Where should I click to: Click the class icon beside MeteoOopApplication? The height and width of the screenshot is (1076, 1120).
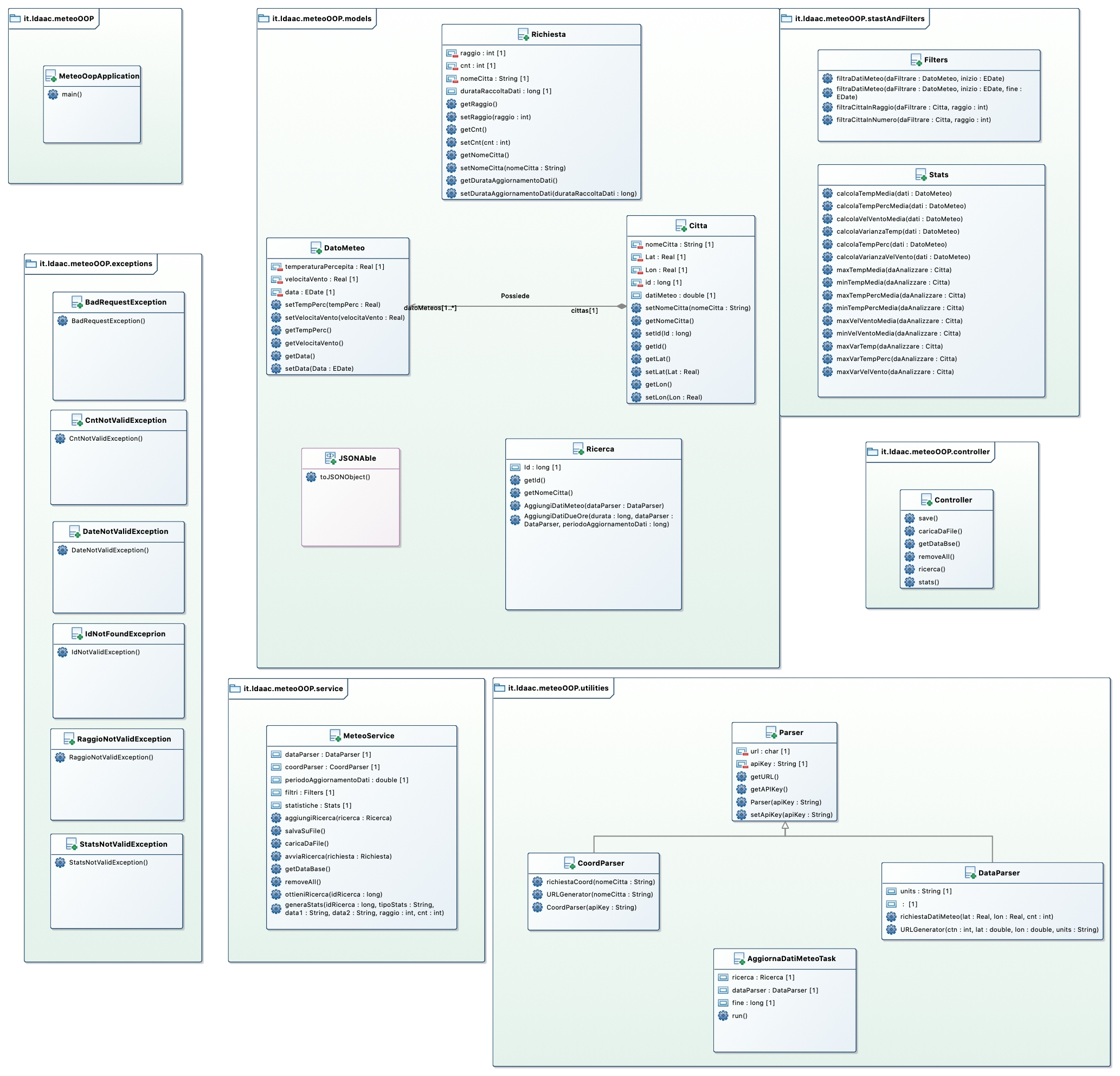pos(51,76)
